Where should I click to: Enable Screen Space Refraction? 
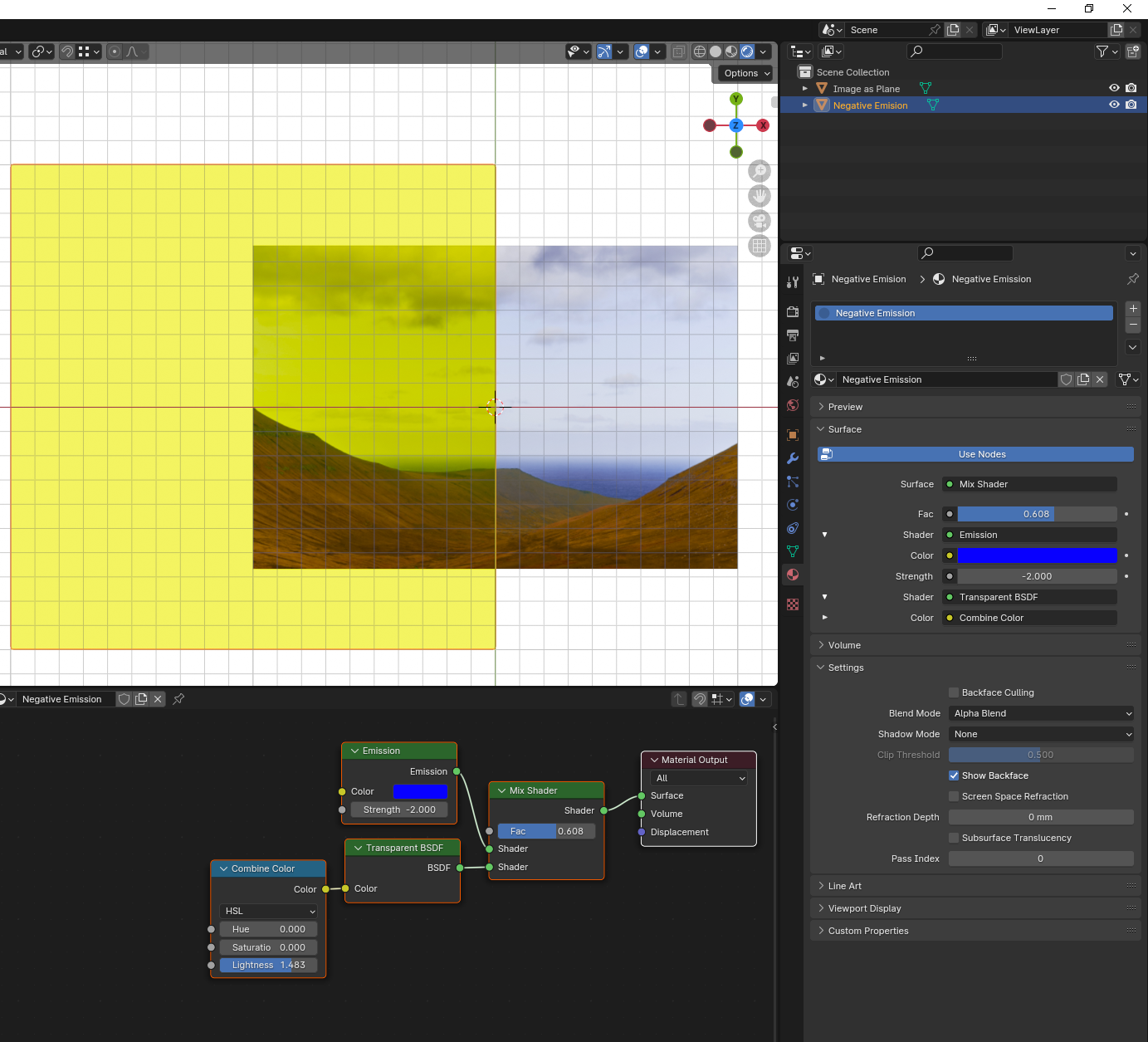(x=954, y=796)
